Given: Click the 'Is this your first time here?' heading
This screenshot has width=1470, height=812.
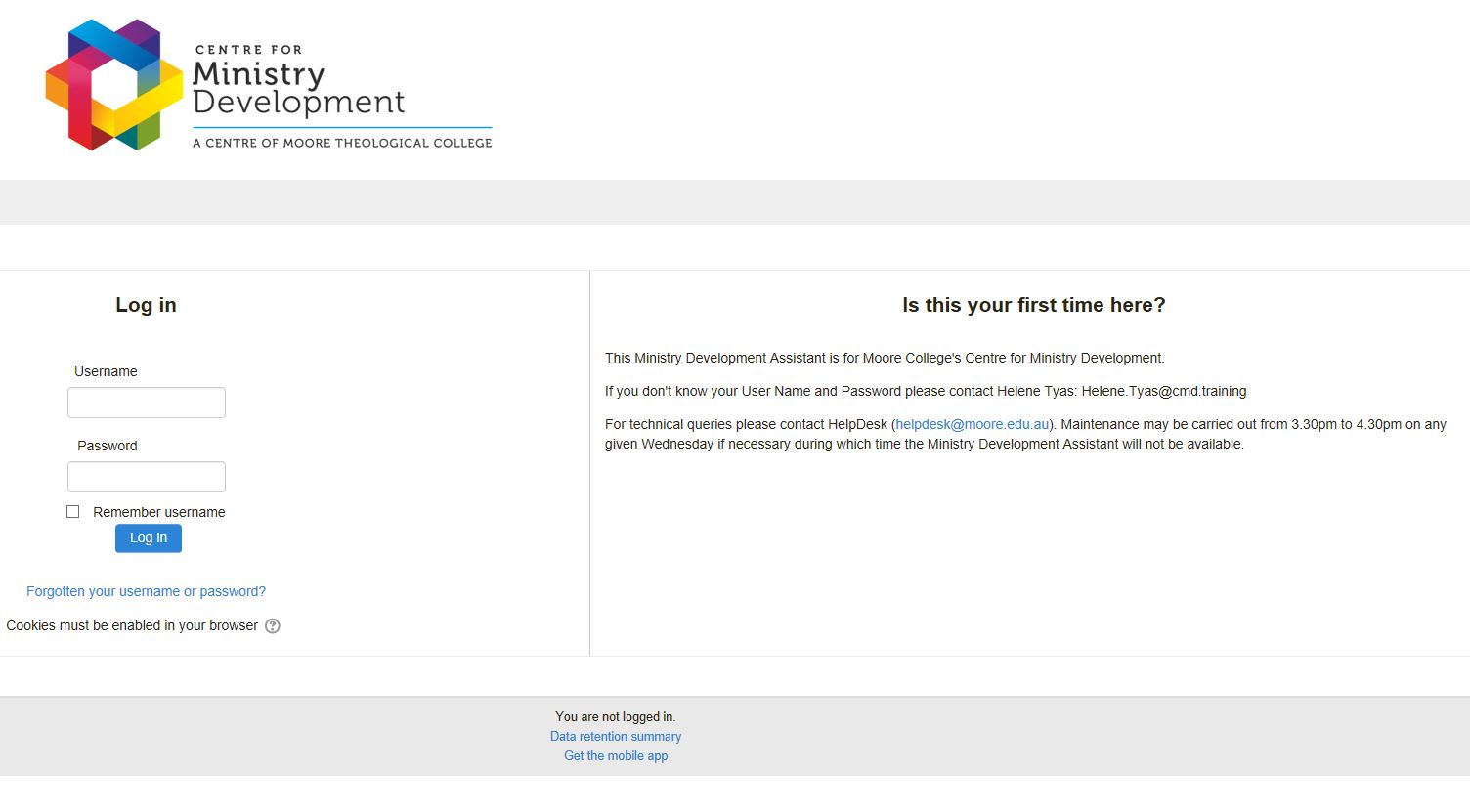Looking at the screenshot, I should (1033, 305).
